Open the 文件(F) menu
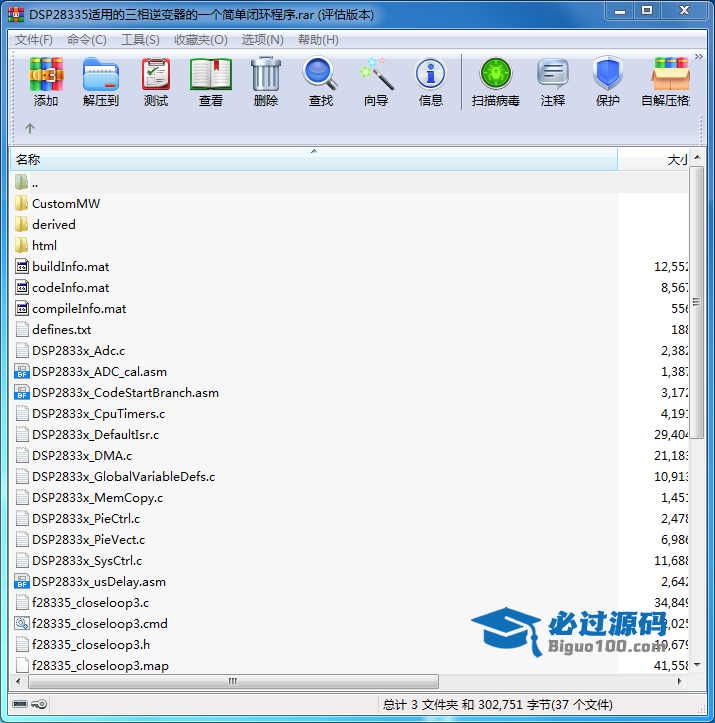Screen dimensions: 715x723 click(34, 40)
